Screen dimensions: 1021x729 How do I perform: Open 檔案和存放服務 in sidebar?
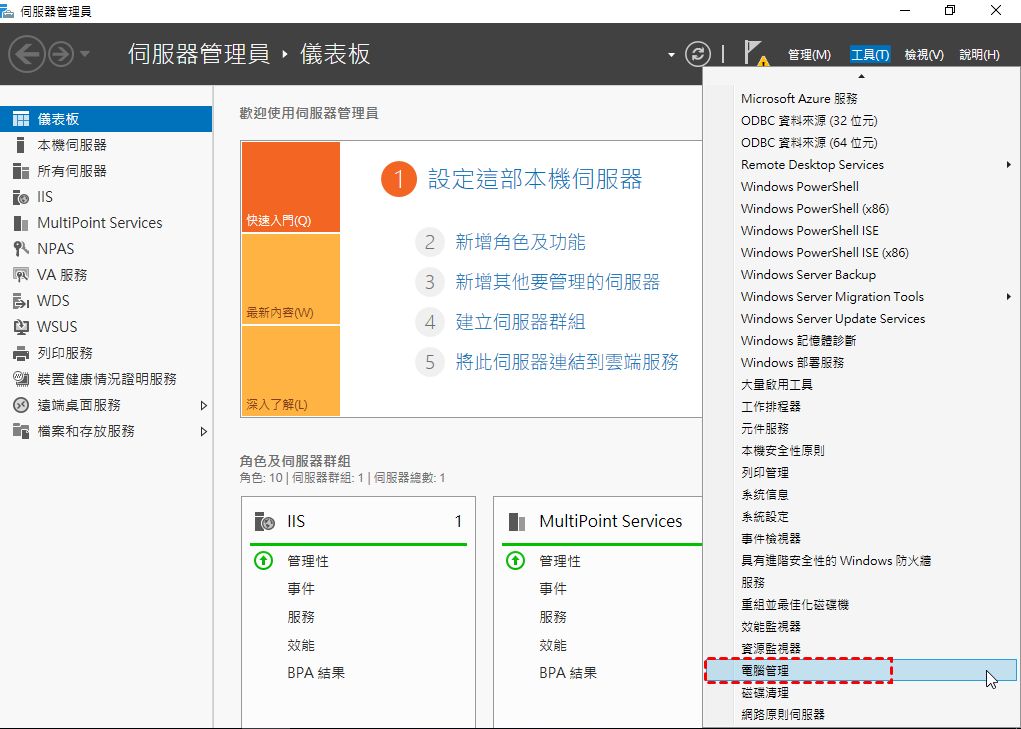pos(106,432)
